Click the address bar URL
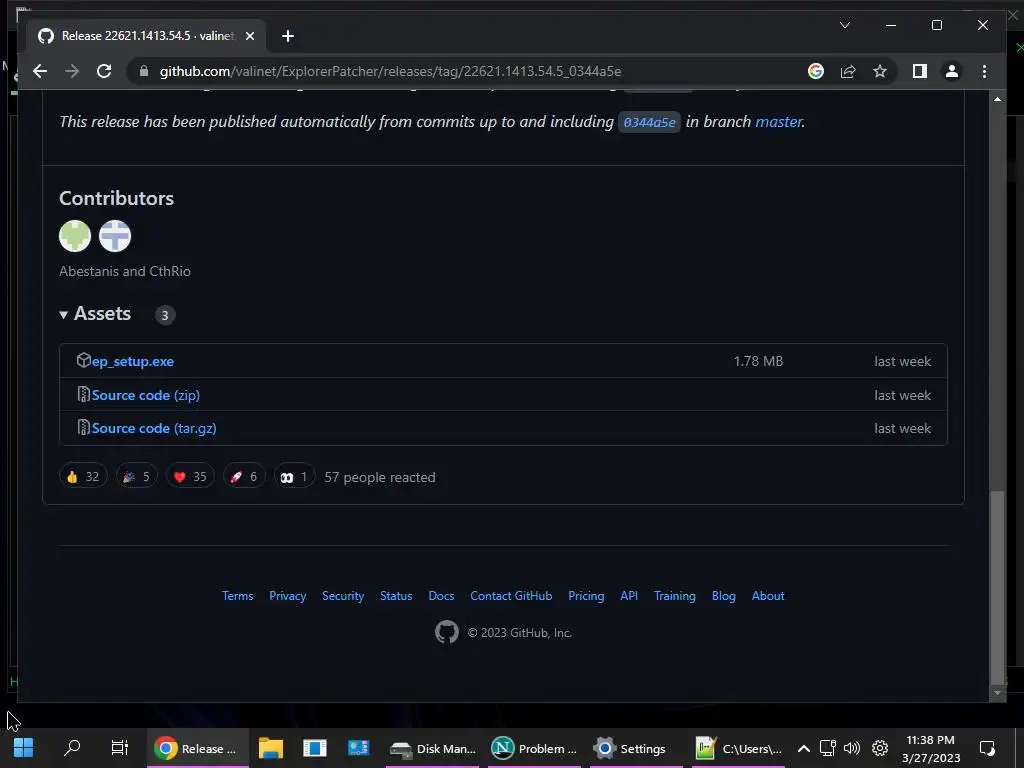The image size is (1024, 768). pos(390,71)
